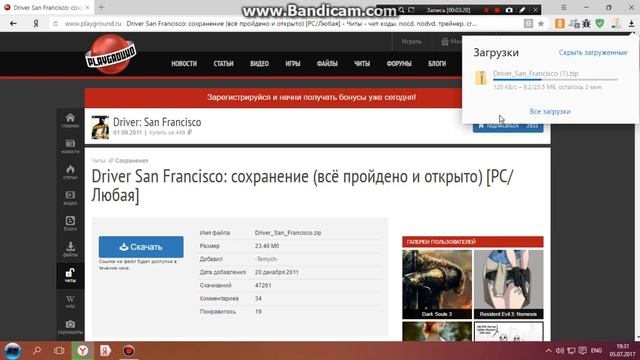Open taskbar search magnifier
This screenshot has height=360, width=640.
pos(37,351)
